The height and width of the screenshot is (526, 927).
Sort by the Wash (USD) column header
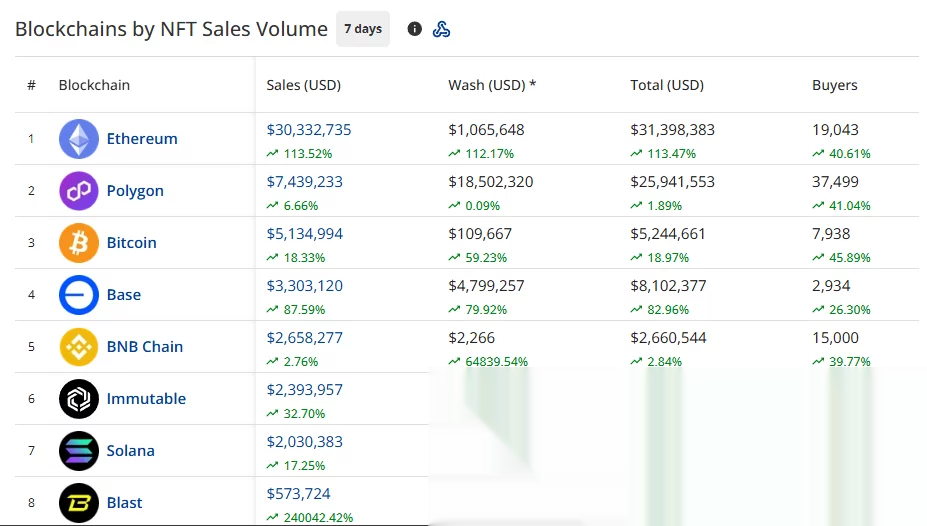492,85
